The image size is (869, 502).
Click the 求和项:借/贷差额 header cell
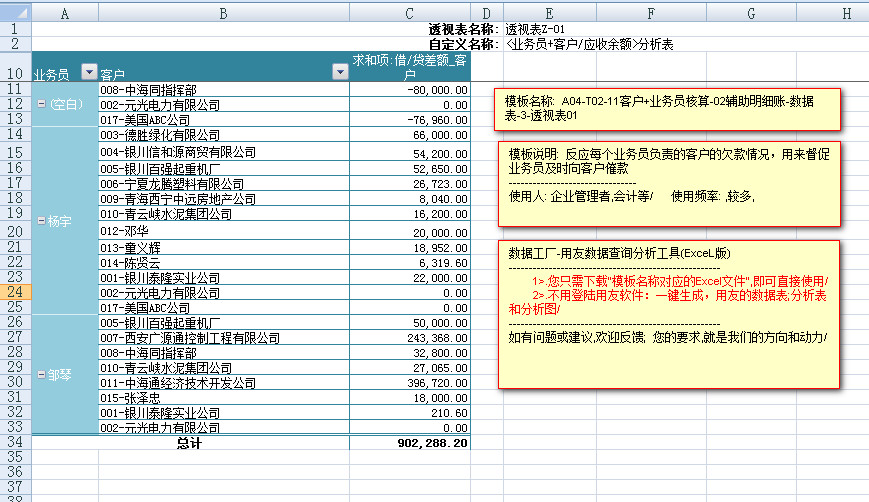[x=409, y=66]
